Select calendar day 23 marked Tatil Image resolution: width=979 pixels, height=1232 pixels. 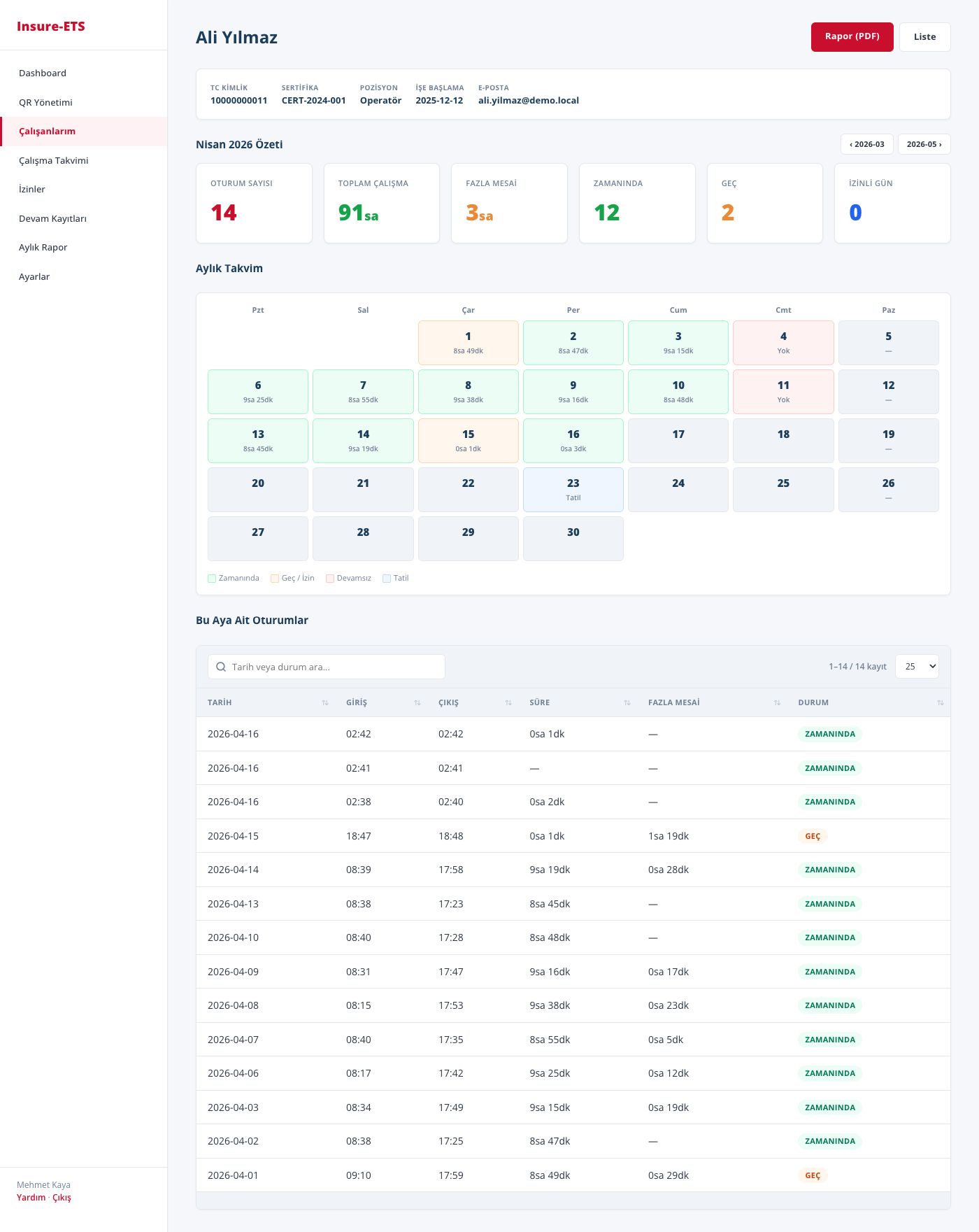(x=573, y=490)
